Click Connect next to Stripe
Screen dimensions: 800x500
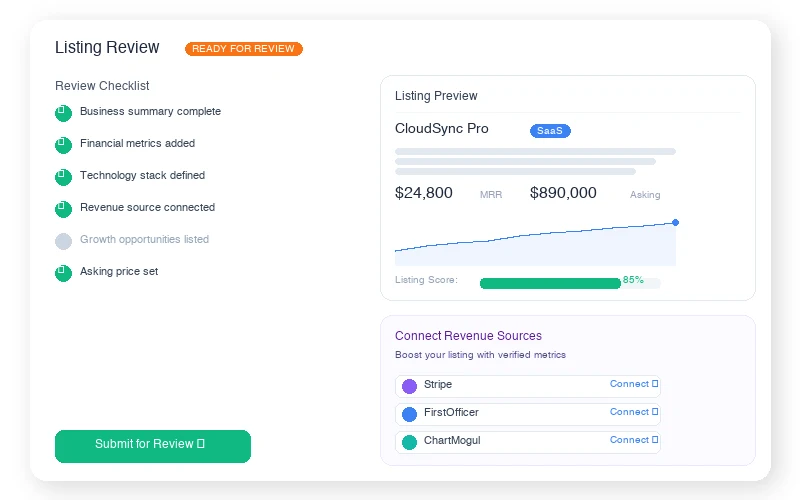point(634,384)
